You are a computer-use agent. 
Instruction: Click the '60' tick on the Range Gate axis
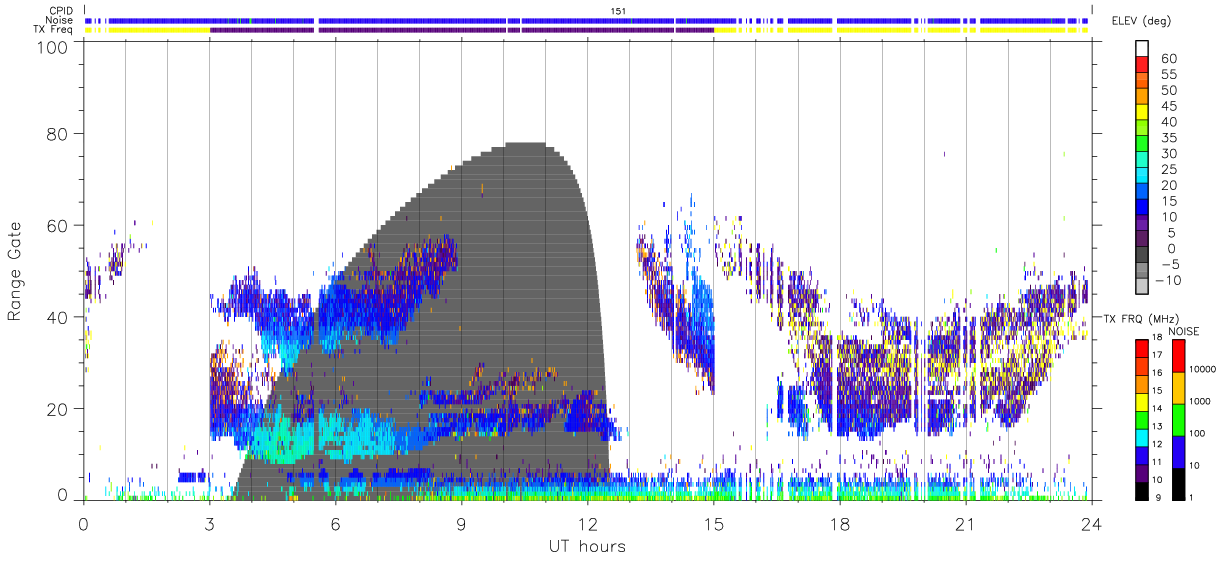pos(57,226)
